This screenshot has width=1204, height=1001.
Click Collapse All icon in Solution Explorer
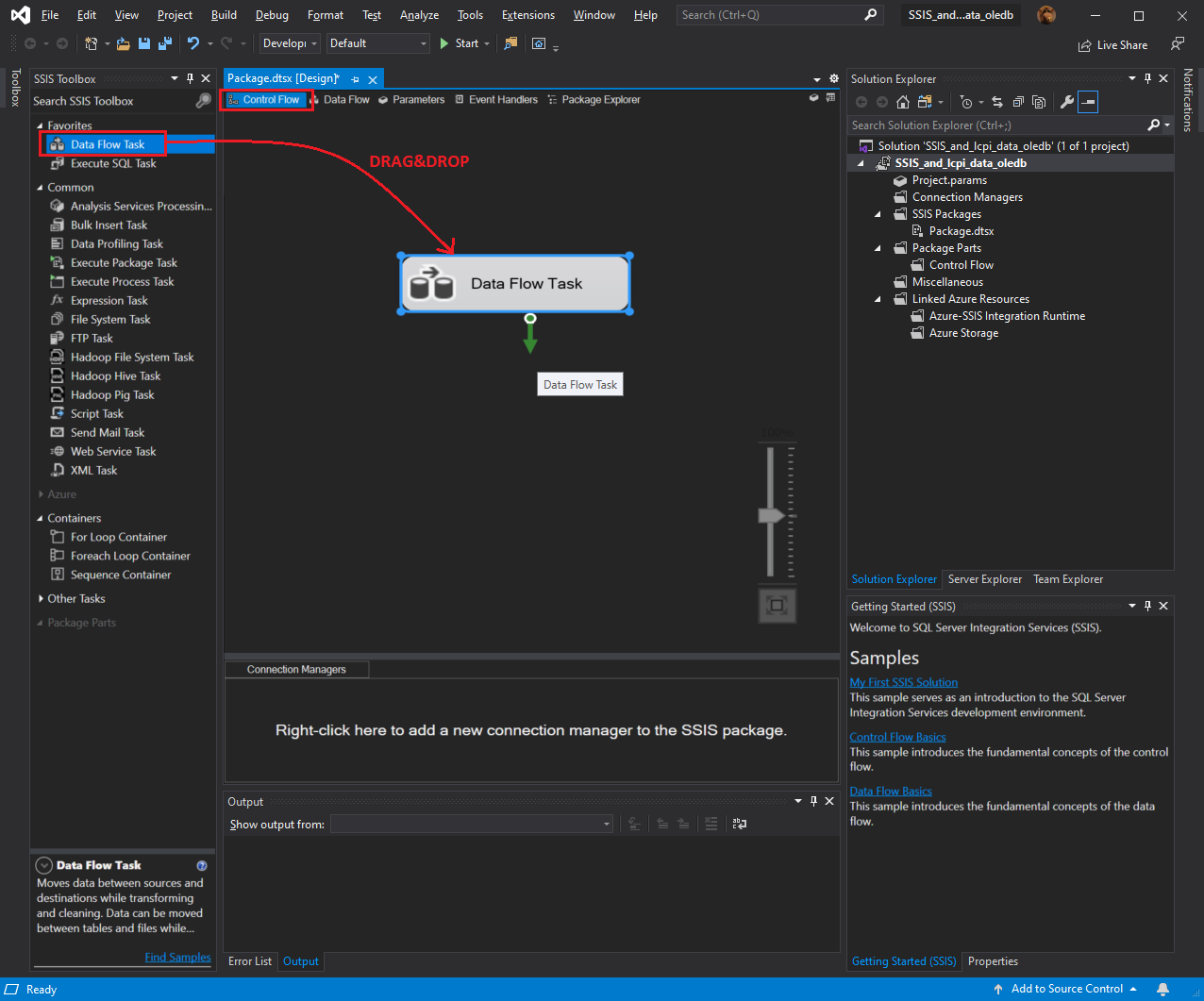coord(1018,102)
